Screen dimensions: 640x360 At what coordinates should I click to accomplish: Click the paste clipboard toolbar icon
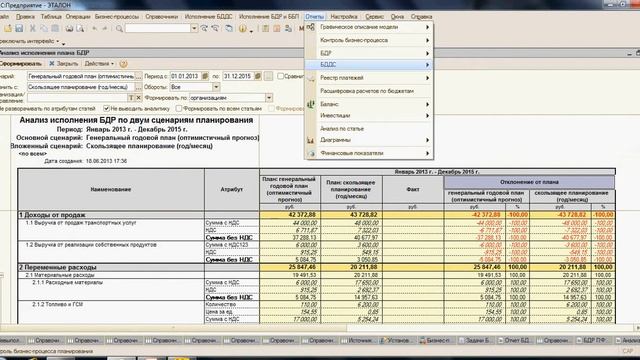point(55,29)
